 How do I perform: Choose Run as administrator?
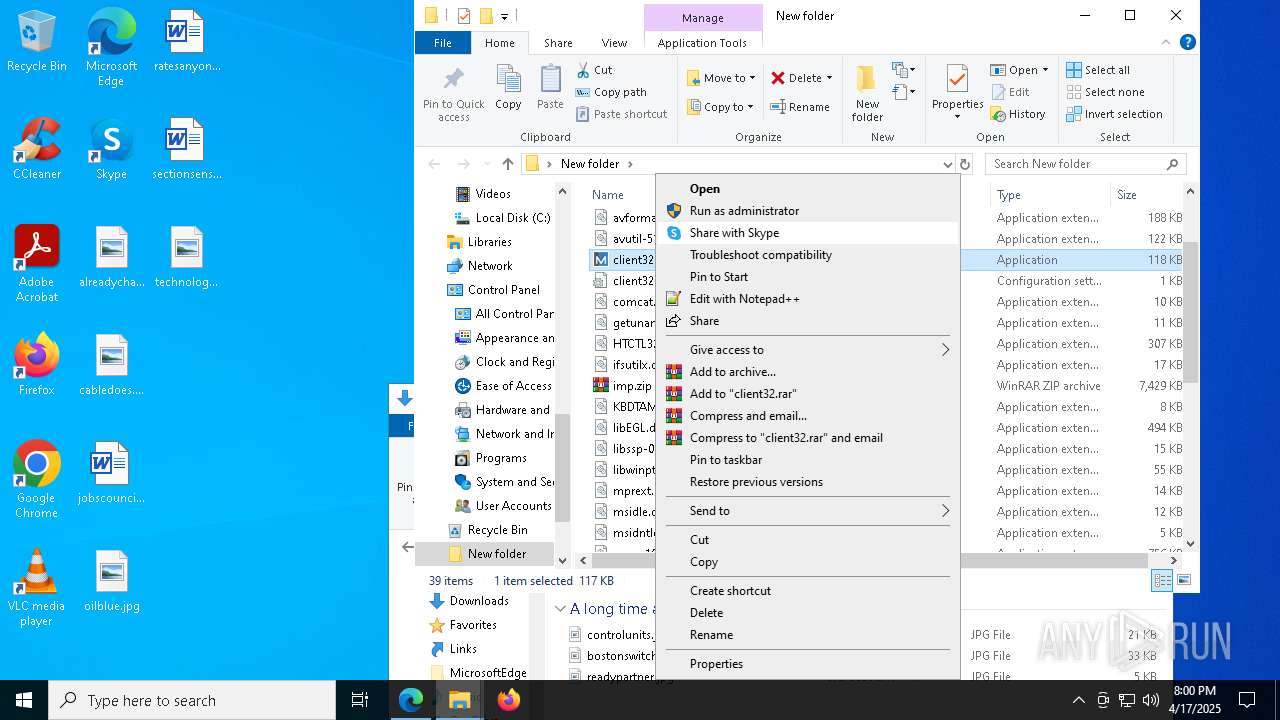(x=808, y=211)
